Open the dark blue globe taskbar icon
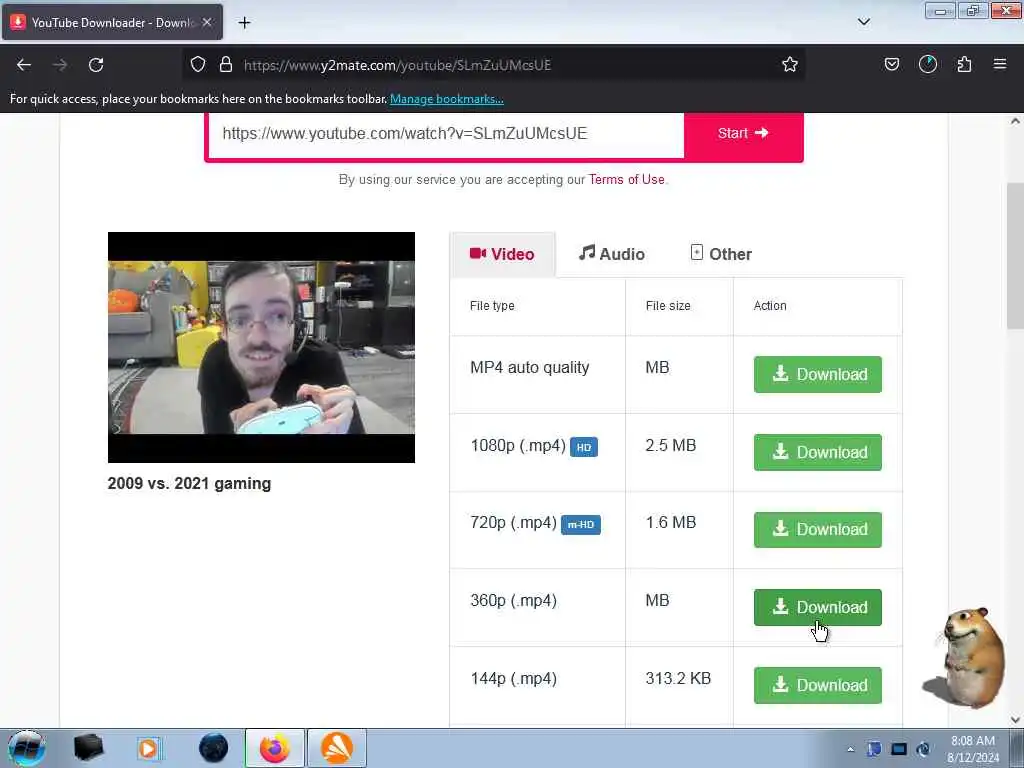Viewport: 1024px width, 768px height. coord(214,748)
